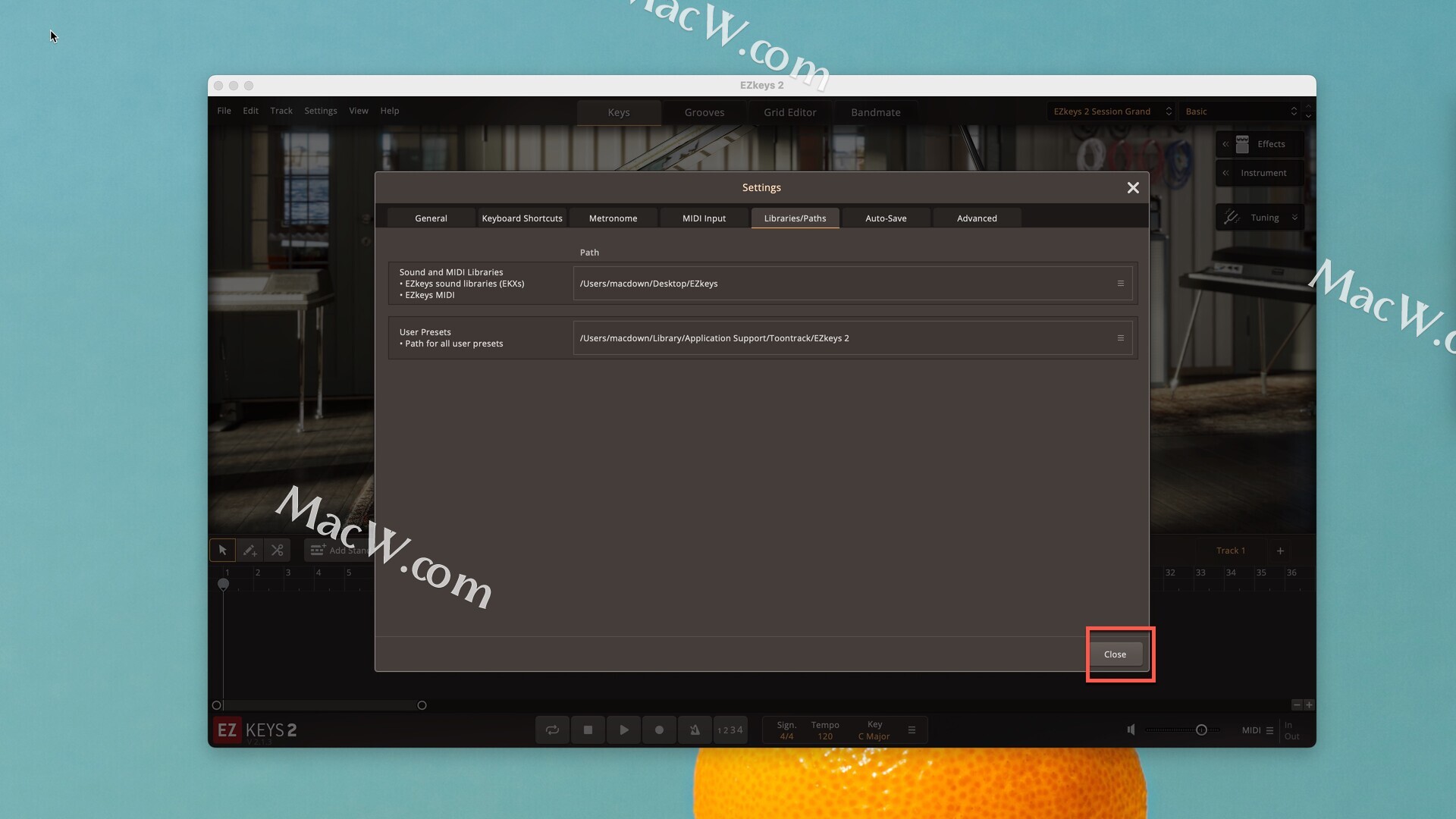This screenshot has height=819, width=1456.
Task: Switch to the Bandmate tab
Action: click(x=876, y=112)
